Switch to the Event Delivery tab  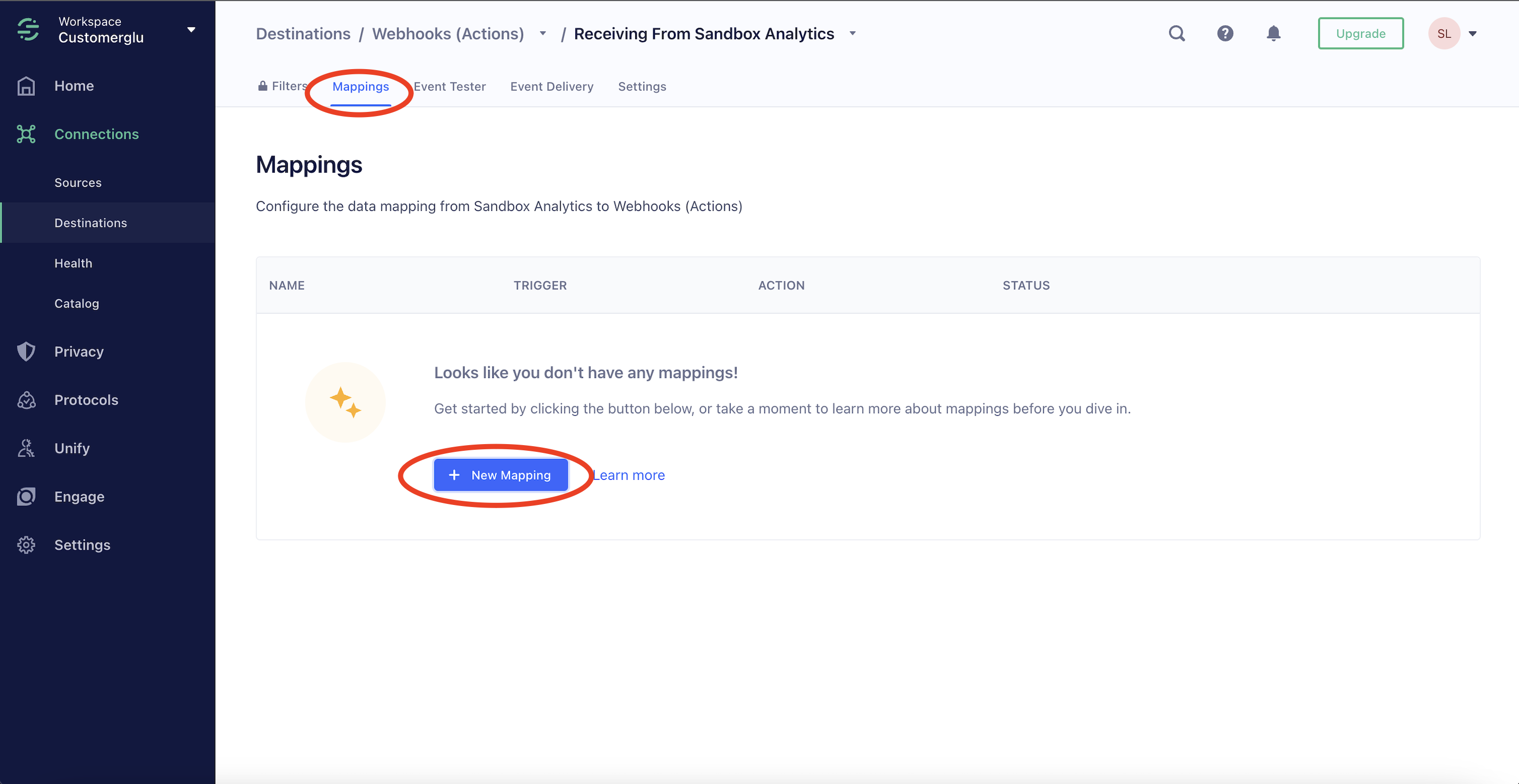[x=552, y=87]
